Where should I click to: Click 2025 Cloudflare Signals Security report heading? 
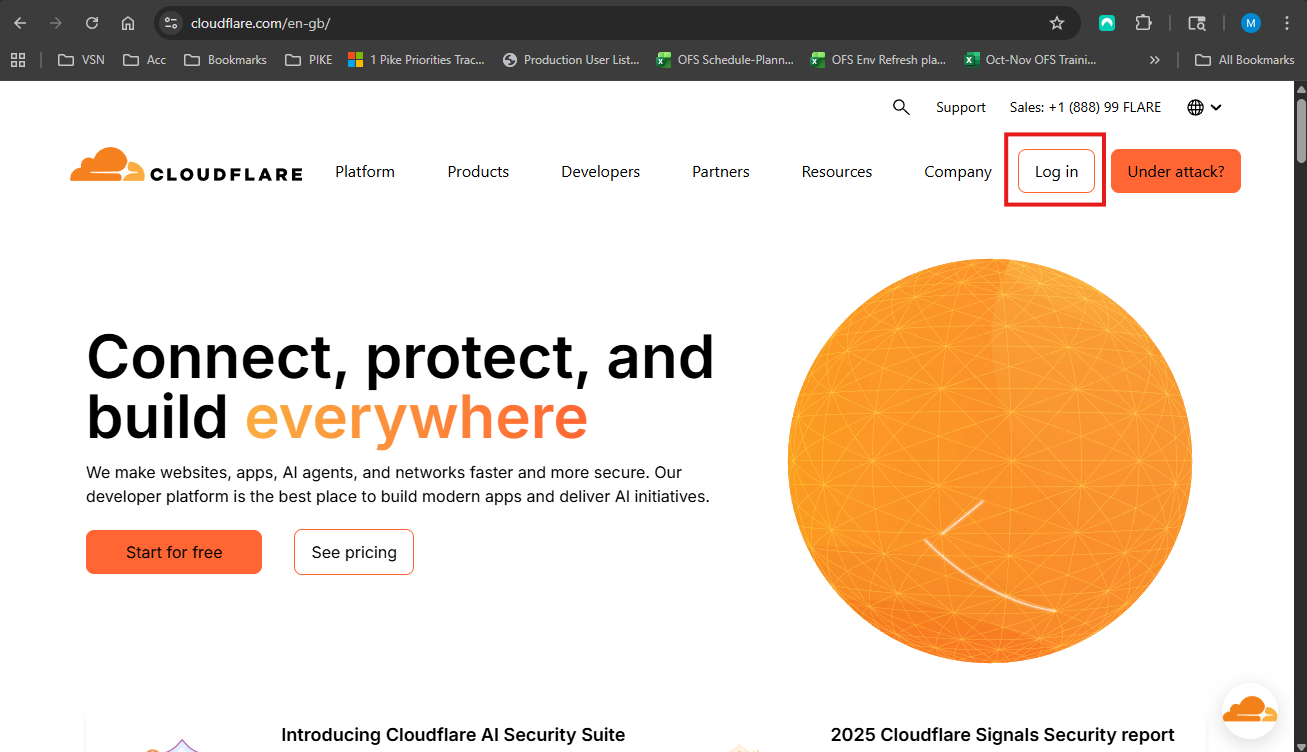click(x=1002, y=735)
